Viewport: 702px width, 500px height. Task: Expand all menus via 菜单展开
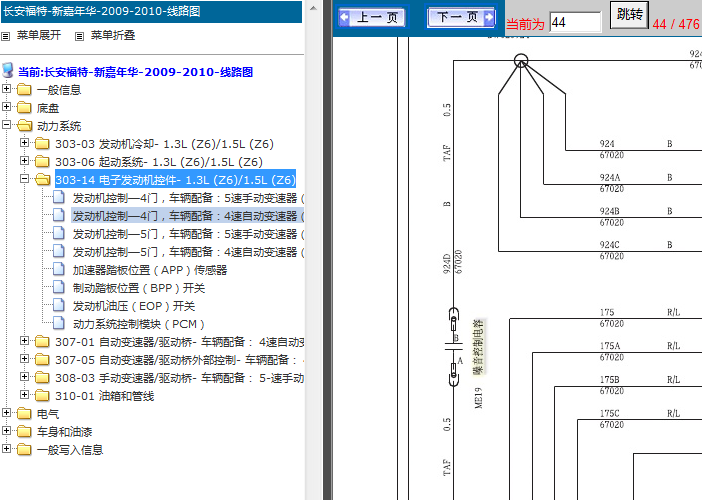click(x=39, y=35)
